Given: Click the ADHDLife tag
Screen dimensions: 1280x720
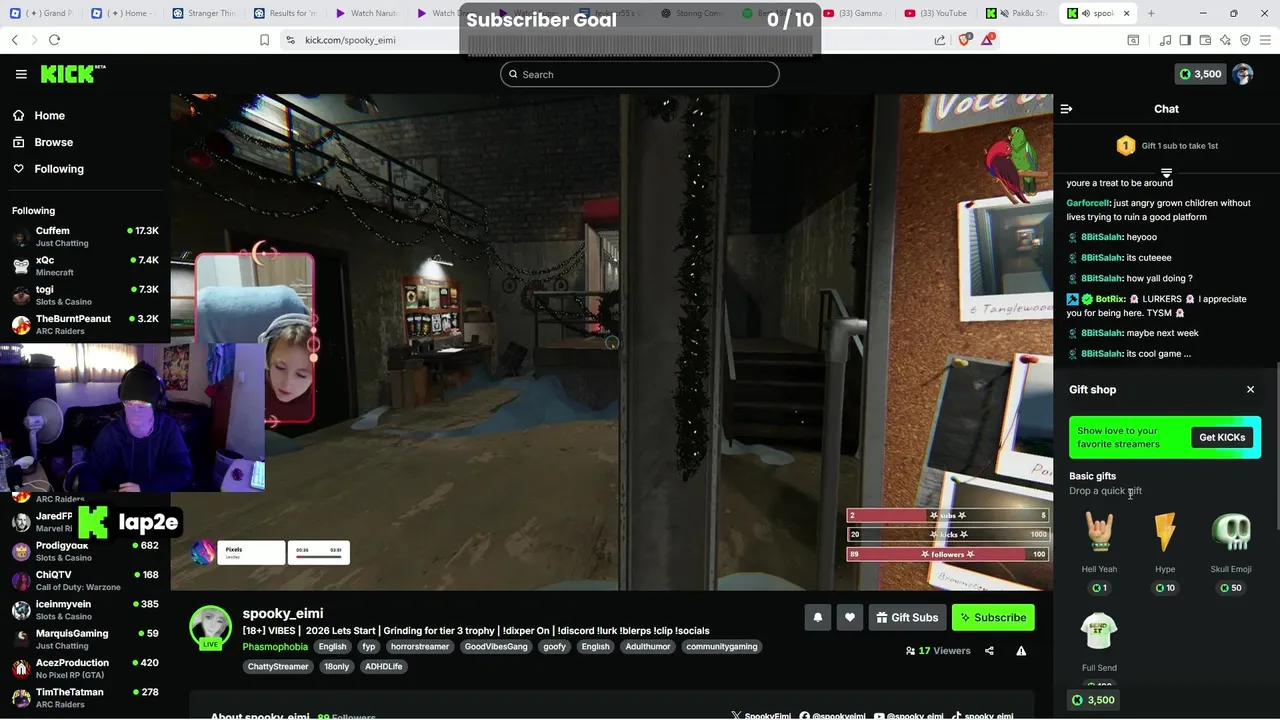Looking at the screenshot, I should pyautogui.click(x=384, y=667).
